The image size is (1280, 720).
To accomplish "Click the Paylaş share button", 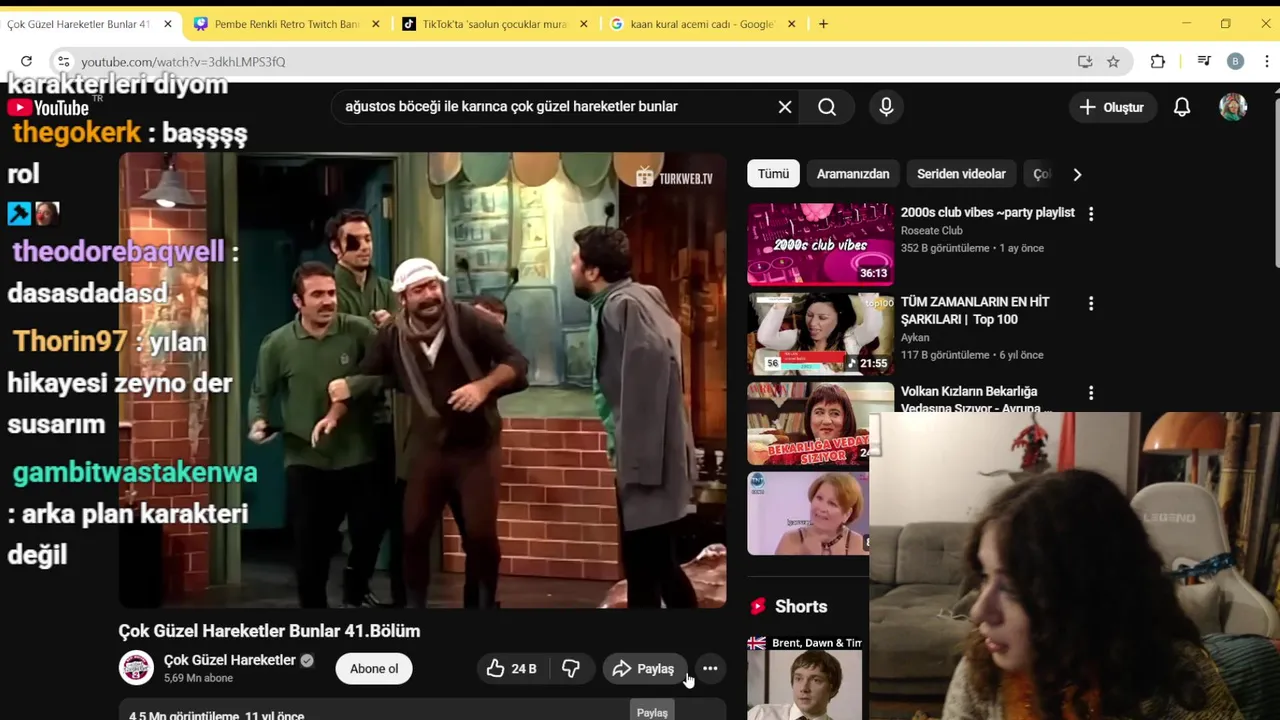I will click(645, 668).
